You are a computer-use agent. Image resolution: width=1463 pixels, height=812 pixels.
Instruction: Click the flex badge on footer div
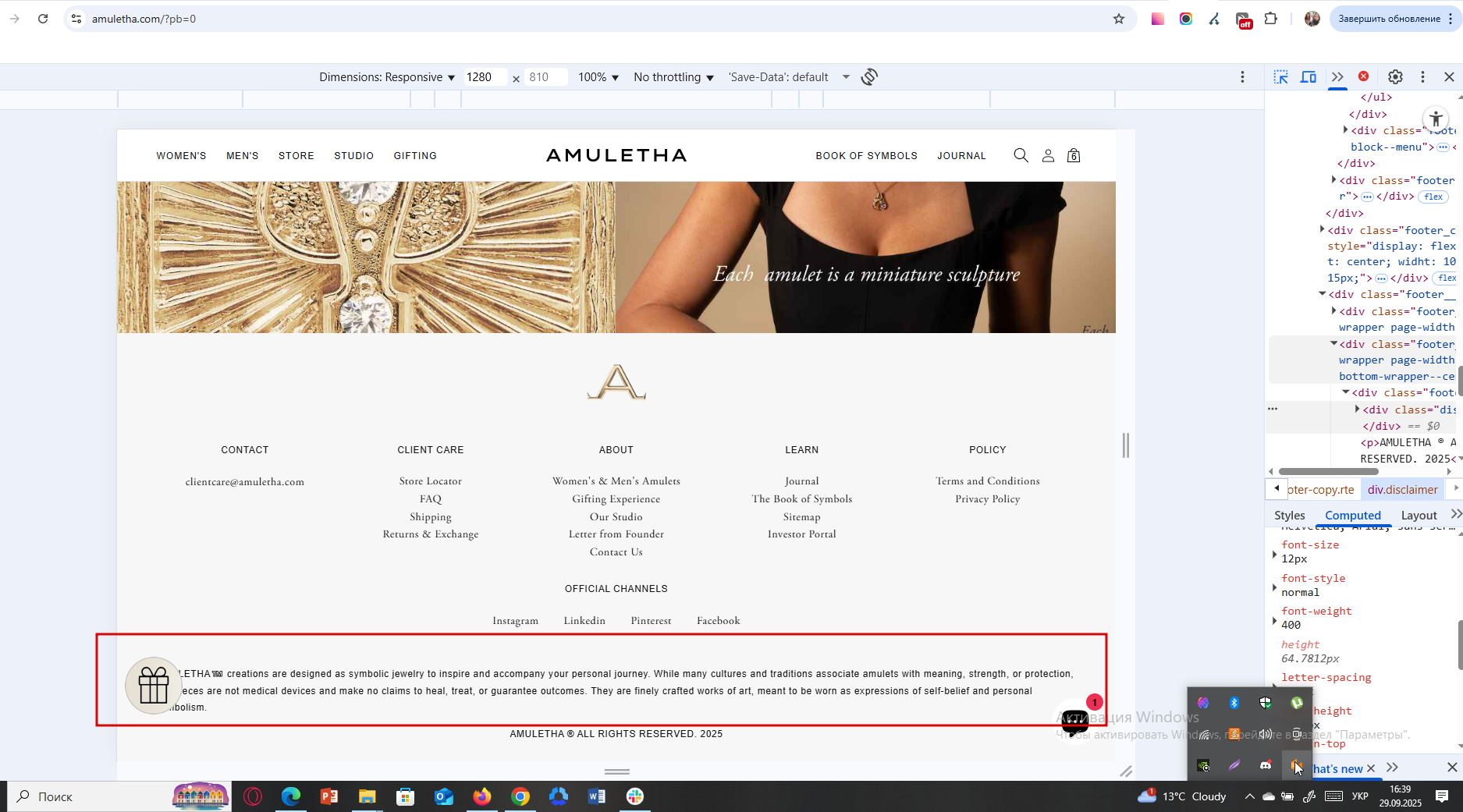1433,197
